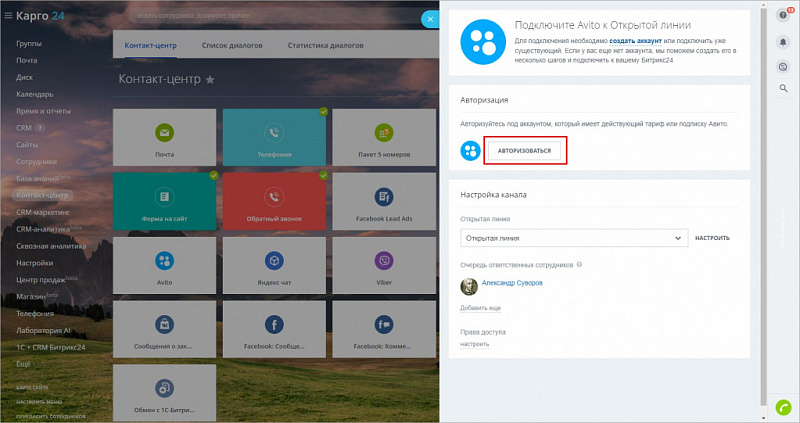
Task: Switch to the Статистика диалогов tab
Action: tap(326, 45)
